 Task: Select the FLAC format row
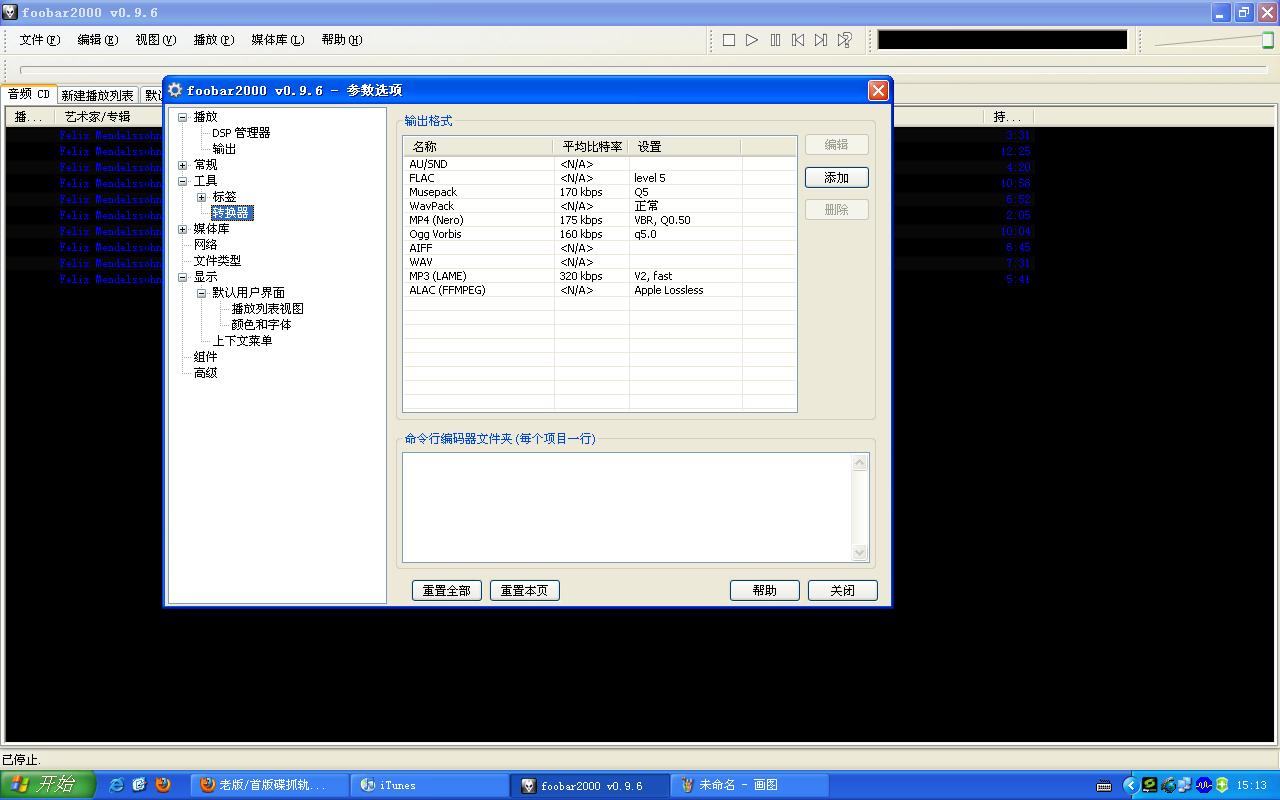599,178
